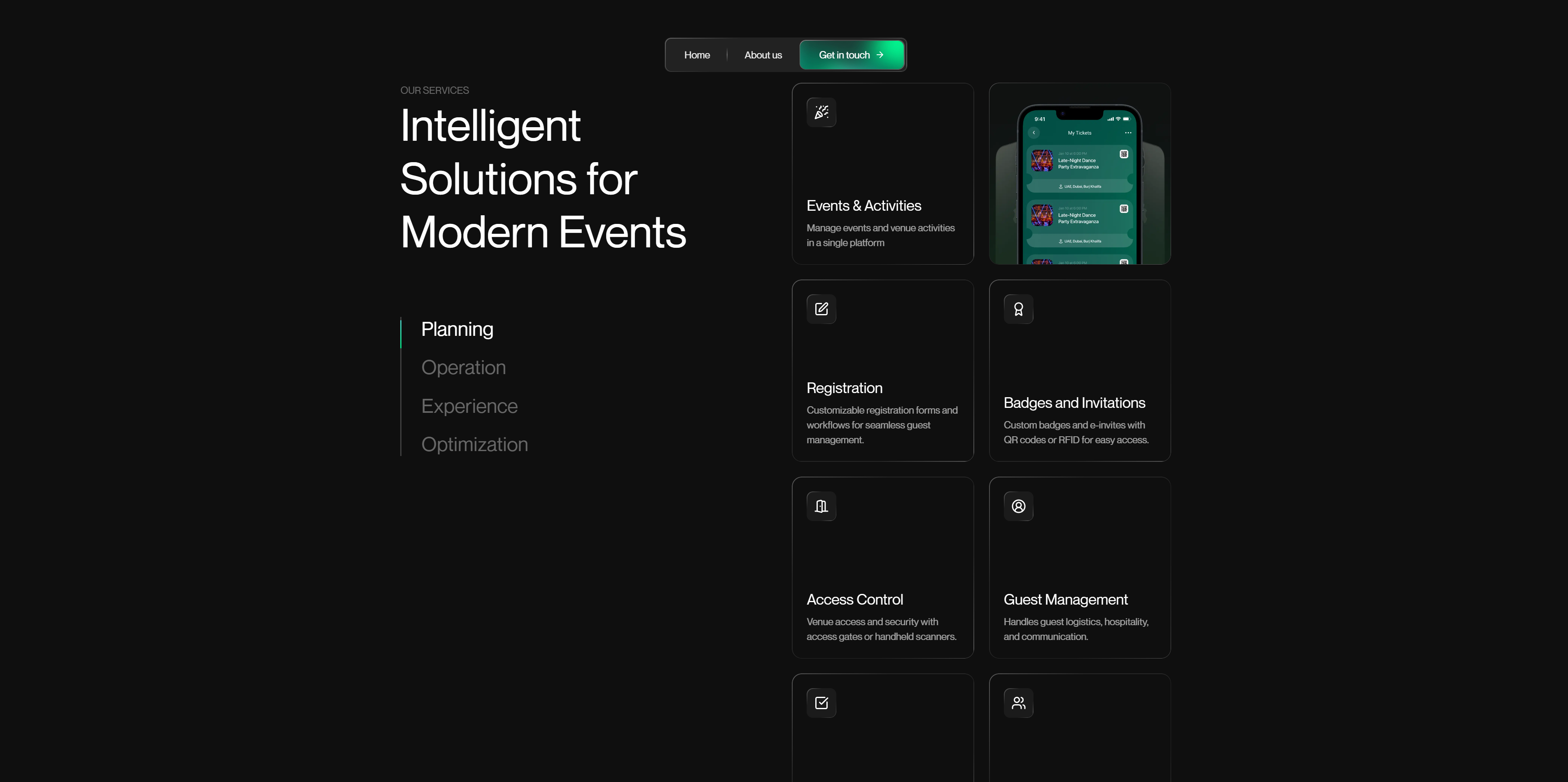Click 'Custom badges and e-invites' description

pos(1076,432)
